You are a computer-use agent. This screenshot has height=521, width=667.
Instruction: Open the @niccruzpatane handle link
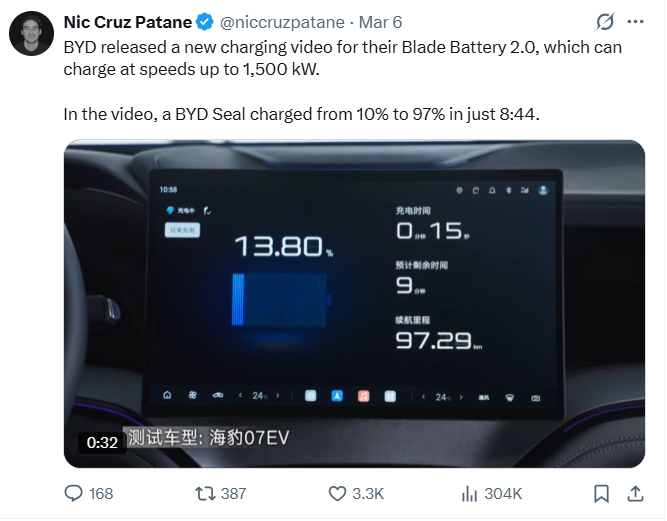click(x=273, y=21)
